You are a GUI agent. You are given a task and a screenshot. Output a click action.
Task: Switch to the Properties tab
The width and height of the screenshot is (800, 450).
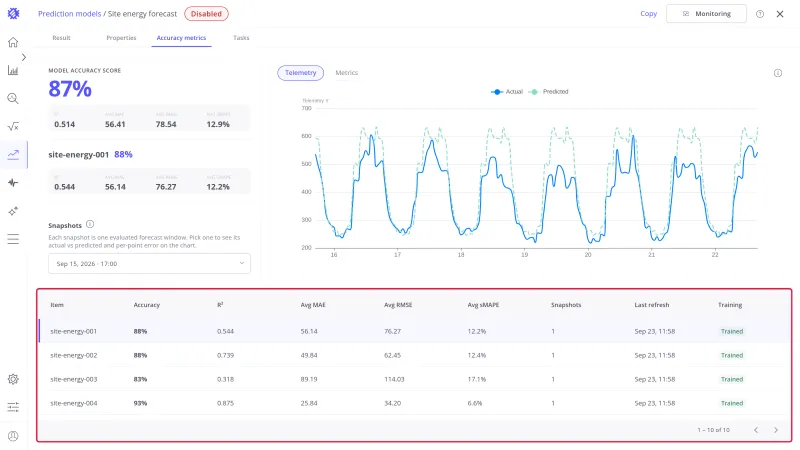pos(121,38)
